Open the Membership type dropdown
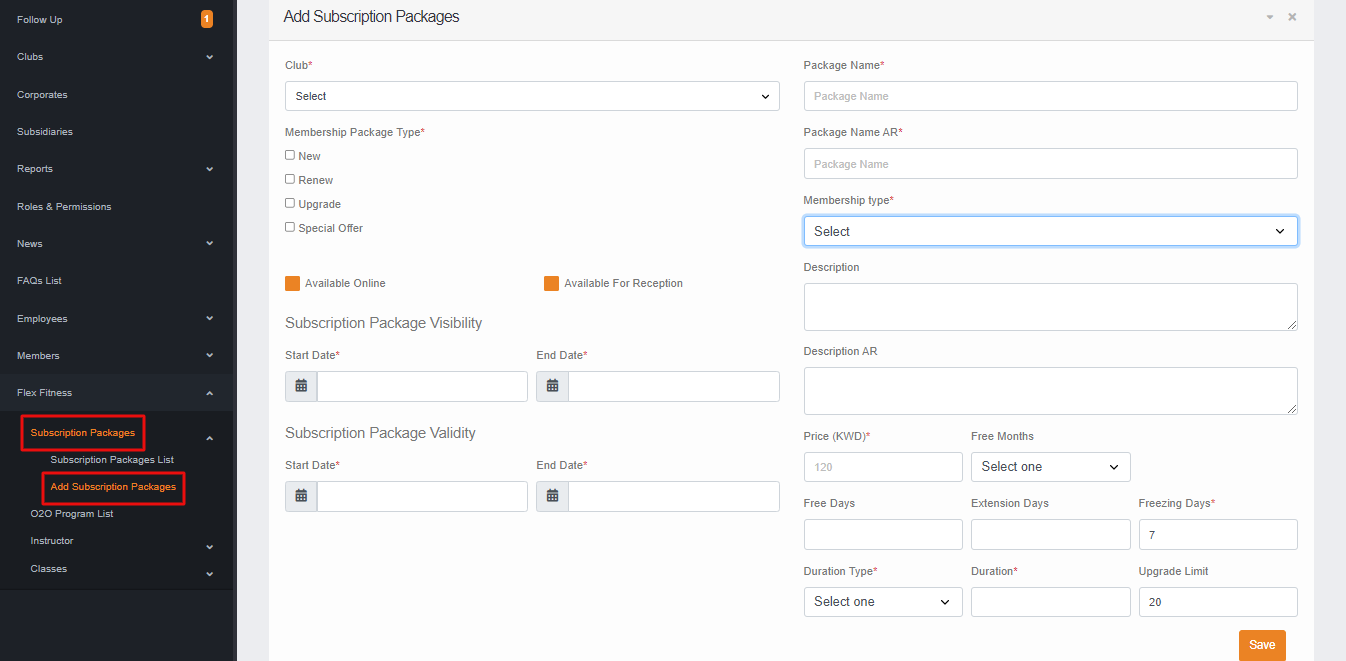This screenshot has height=661, width=1346. (1050, 231)
